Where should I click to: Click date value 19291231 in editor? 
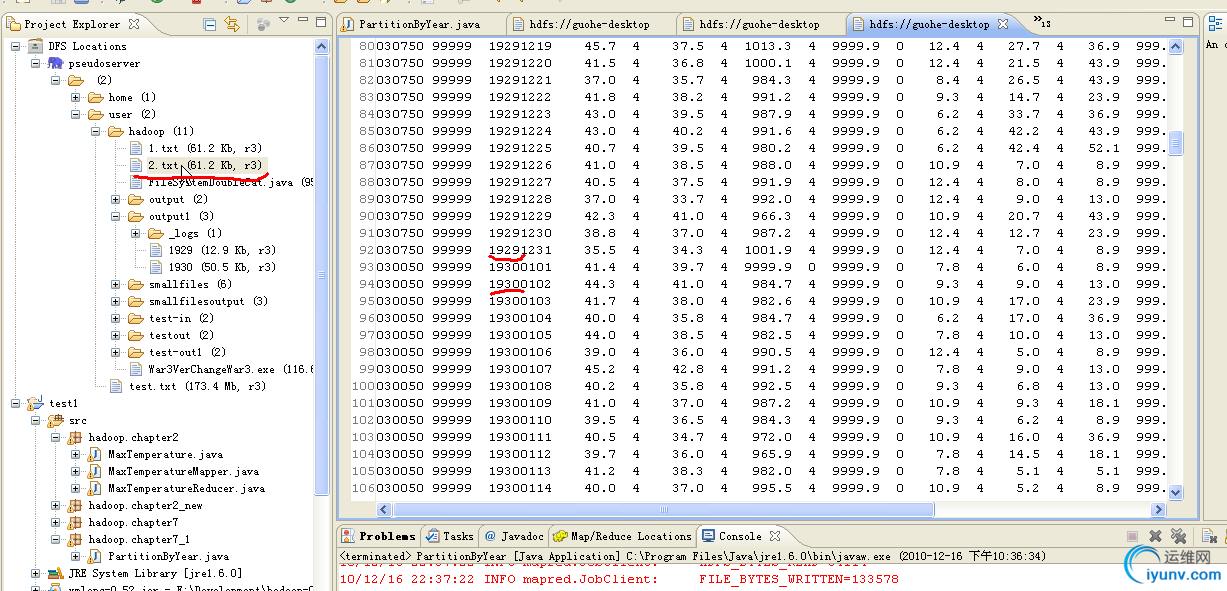pos(520,250)
